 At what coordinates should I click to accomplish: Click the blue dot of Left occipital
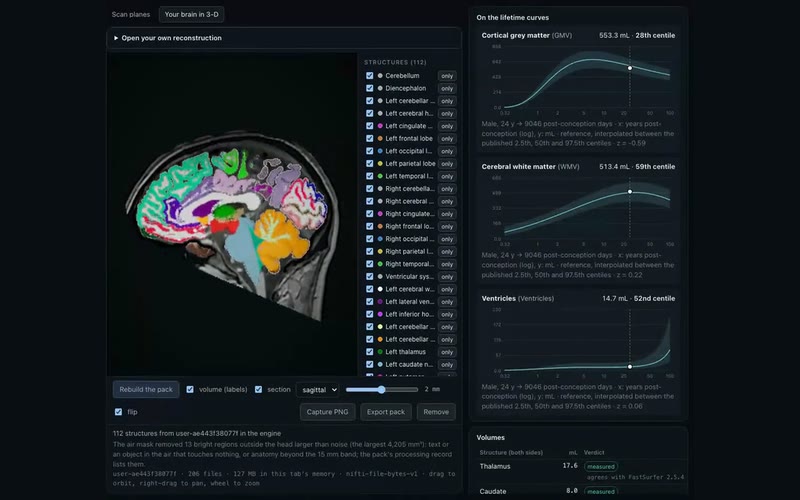pyautogui.click(x=380, y=151)
